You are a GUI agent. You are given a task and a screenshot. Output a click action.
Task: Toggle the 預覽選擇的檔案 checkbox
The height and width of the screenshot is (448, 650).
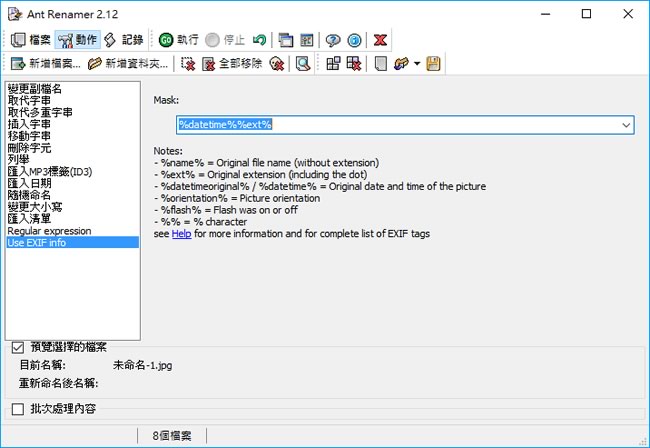click(x=17, y=348)
